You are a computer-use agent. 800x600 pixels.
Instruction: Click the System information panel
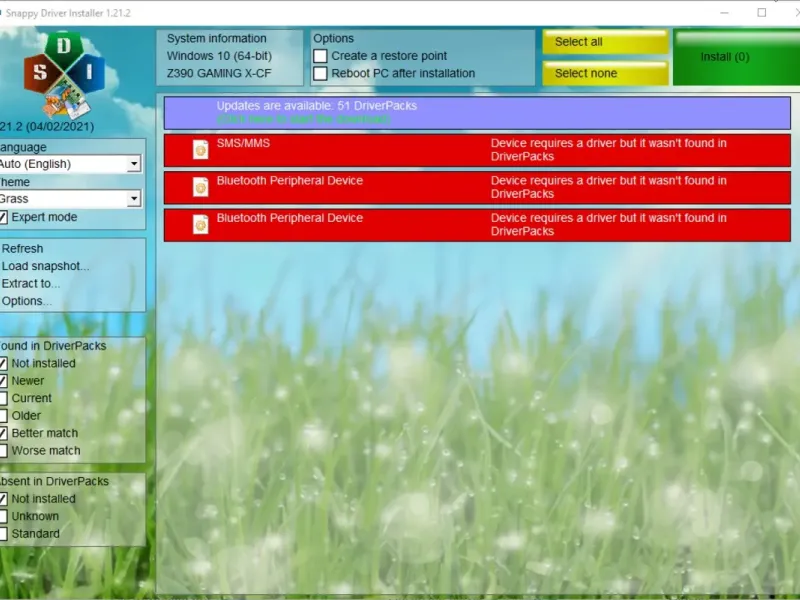point(230,57)
